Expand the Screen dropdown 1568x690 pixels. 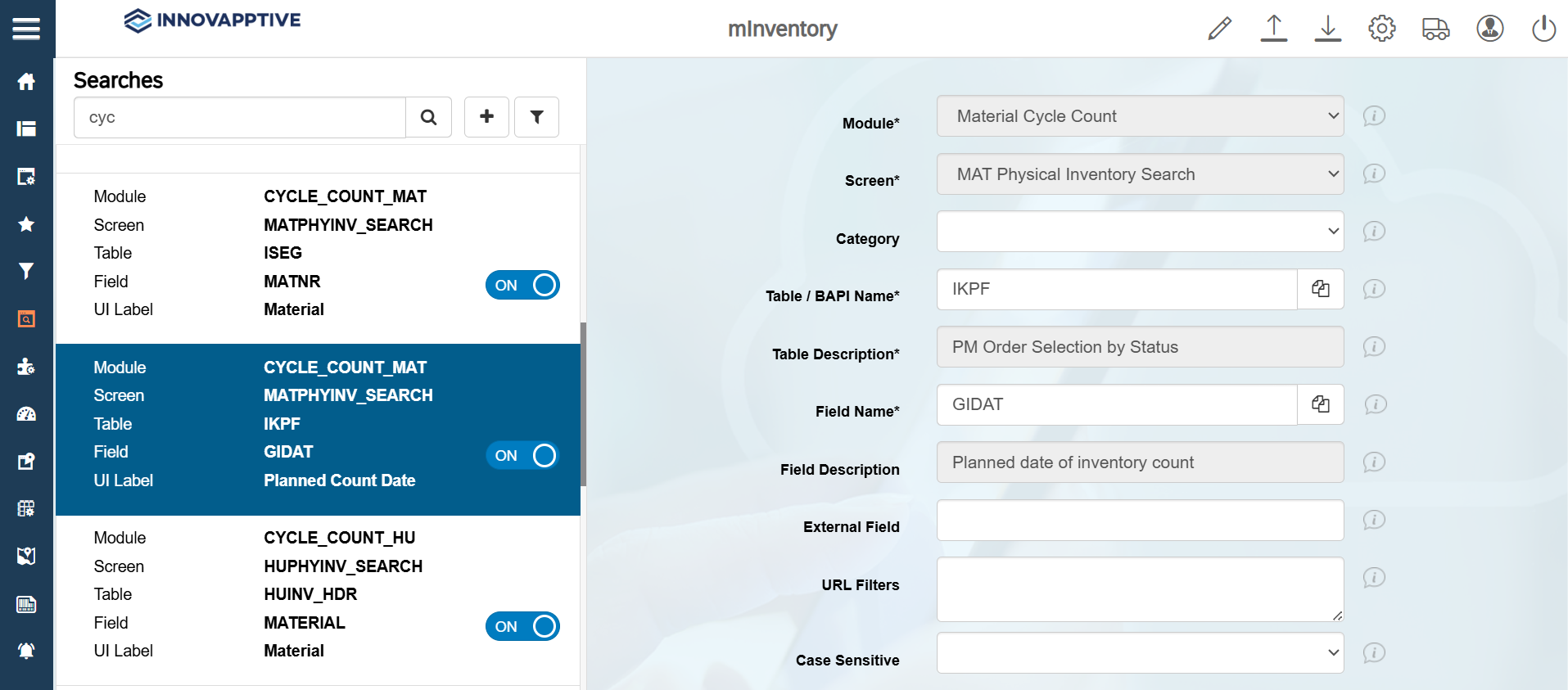1140,174
